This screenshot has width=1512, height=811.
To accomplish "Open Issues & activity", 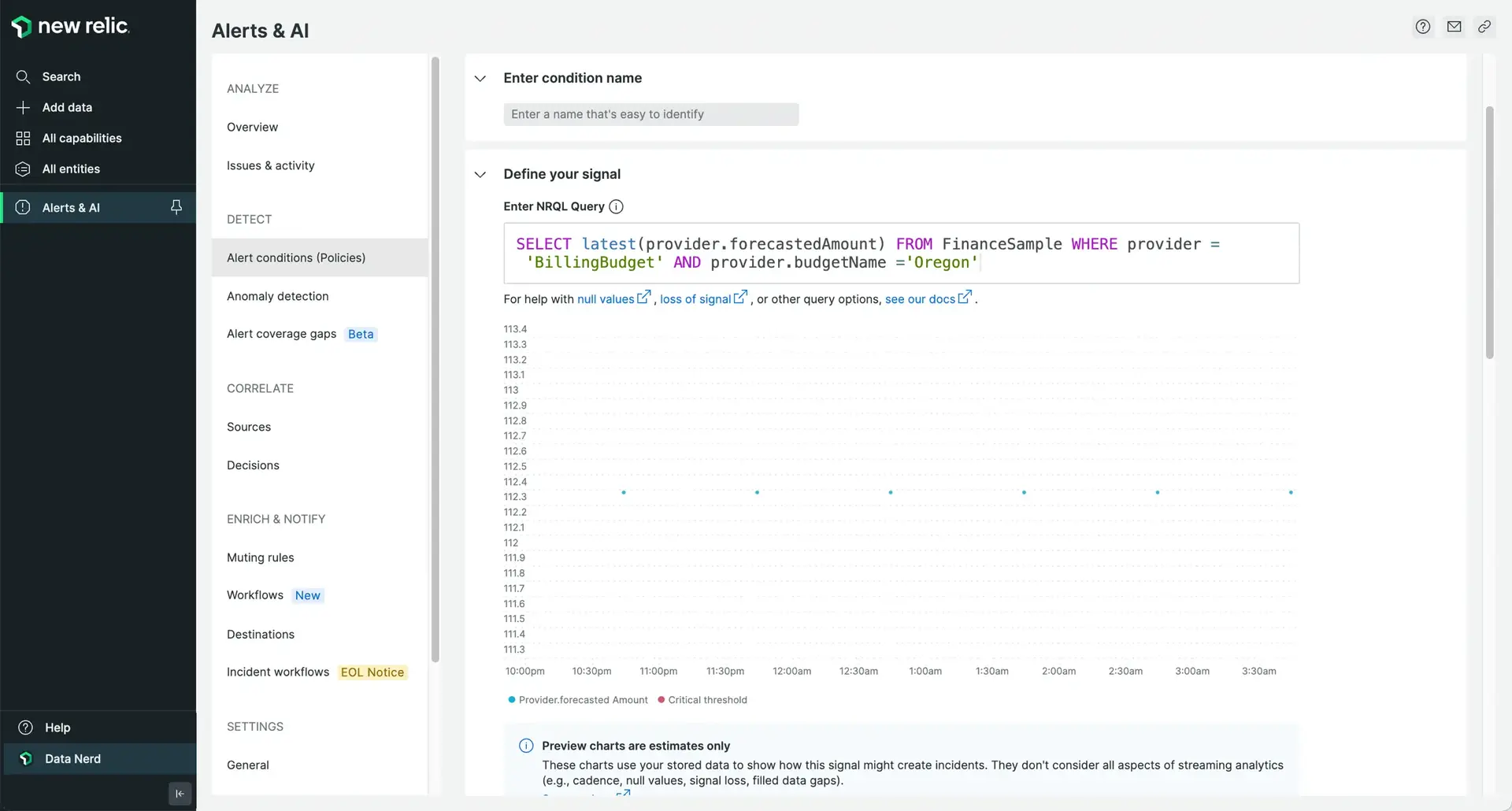I will [270, 165].
